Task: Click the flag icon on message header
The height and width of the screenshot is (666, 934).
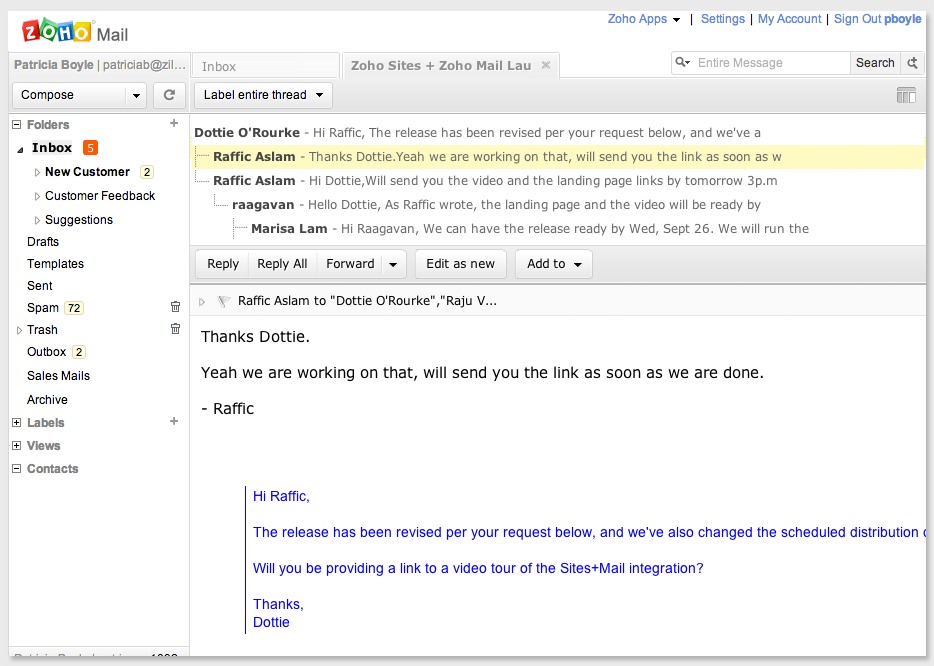Action: pyautogui.click(x=223, y=301)
